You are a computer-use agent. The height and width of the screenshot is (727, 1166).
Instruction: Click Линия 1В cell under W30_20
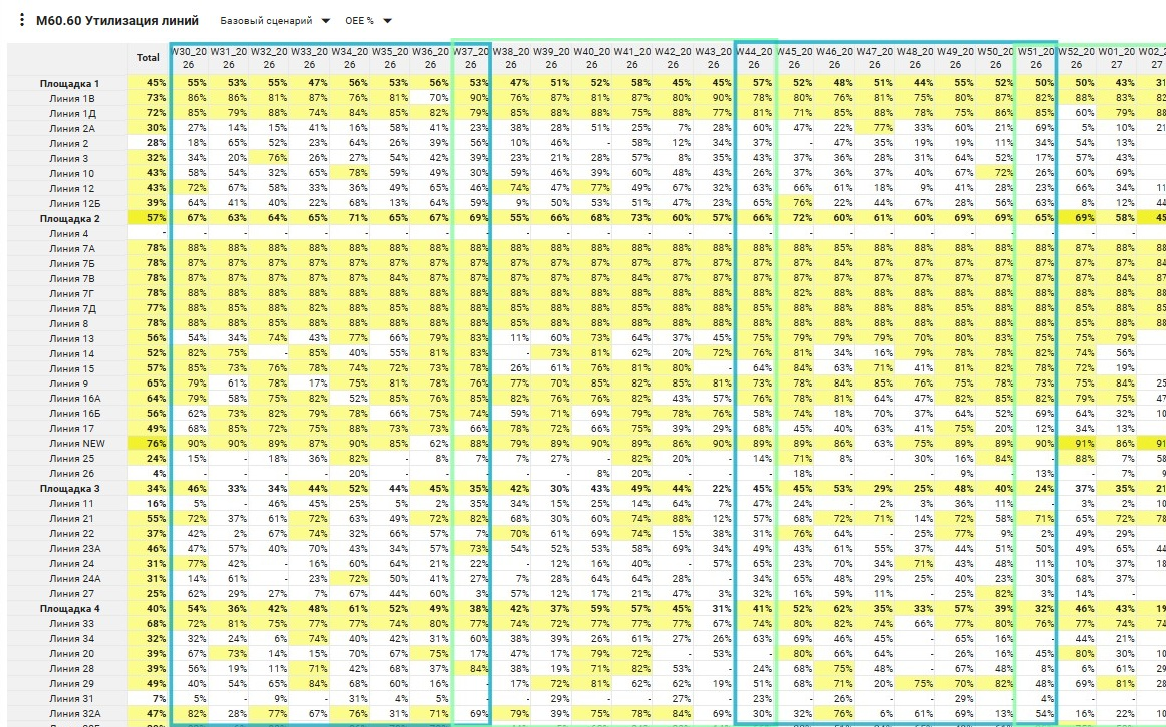point(189,98)
